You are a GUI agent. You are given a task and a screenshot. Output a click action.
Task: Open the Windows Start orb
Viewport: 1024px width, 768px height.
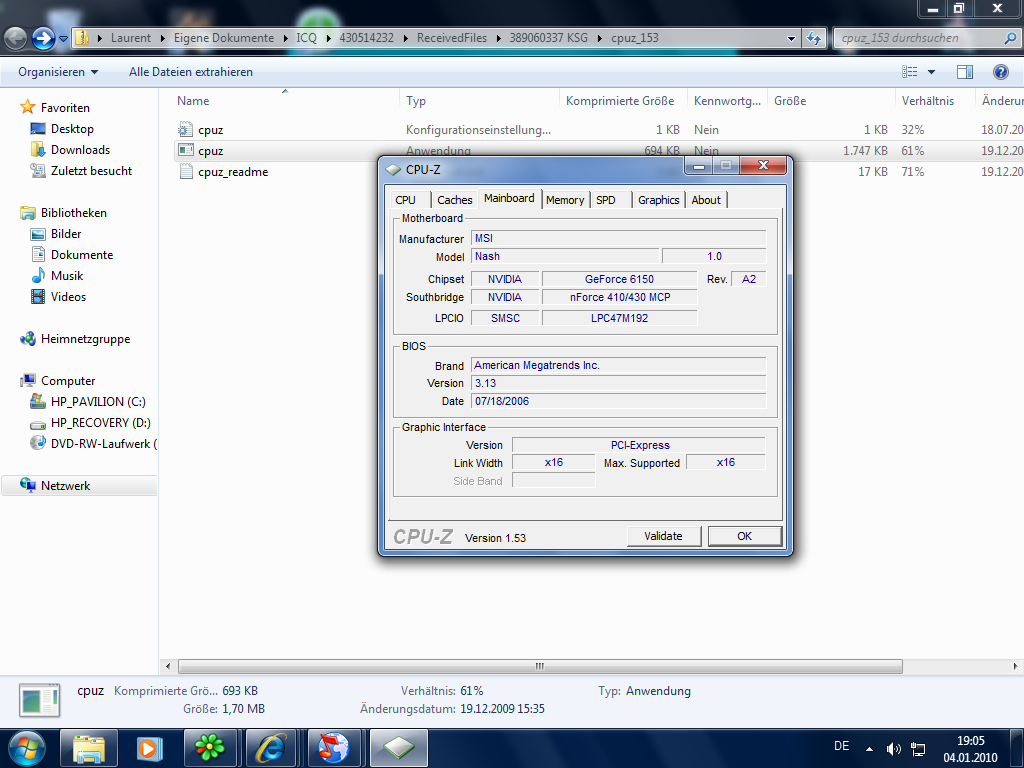click(x=27, y=748)
